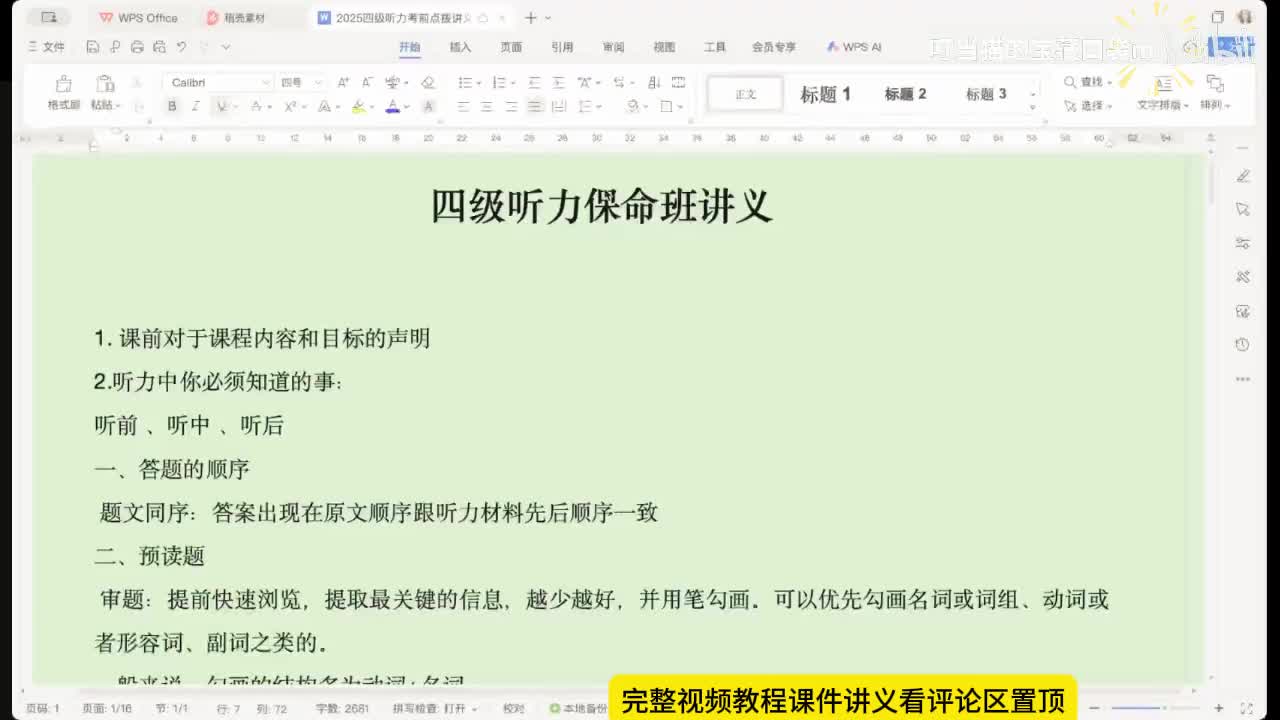Open the References (引用) ribbon tab
1280x720 pixels.
coord(562,47)
